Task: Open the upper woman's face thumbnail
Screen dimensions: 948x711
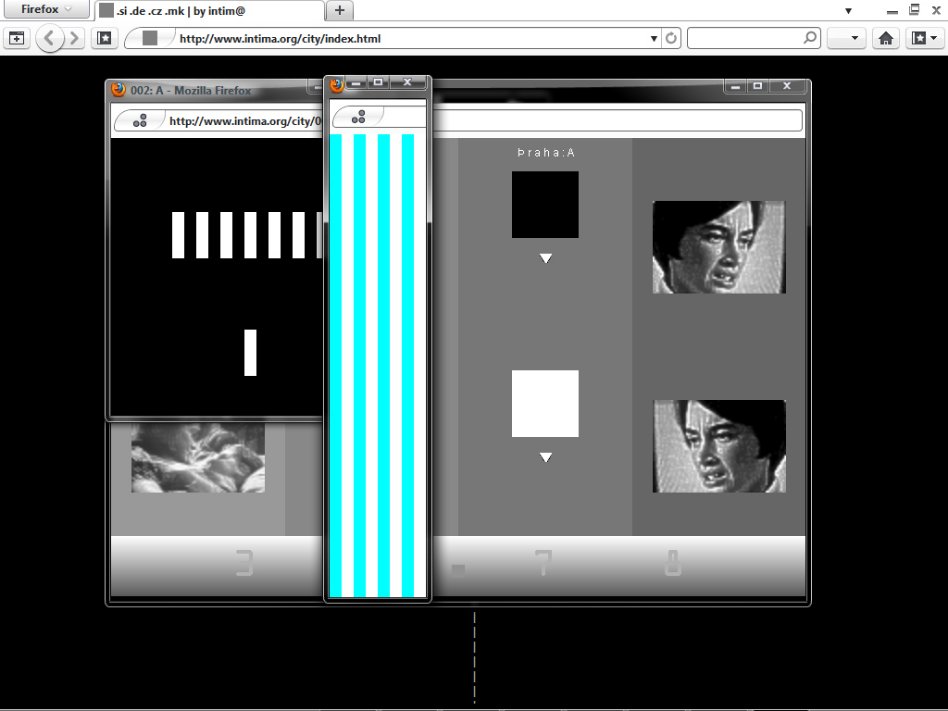Action: click(x=718, y=247)
